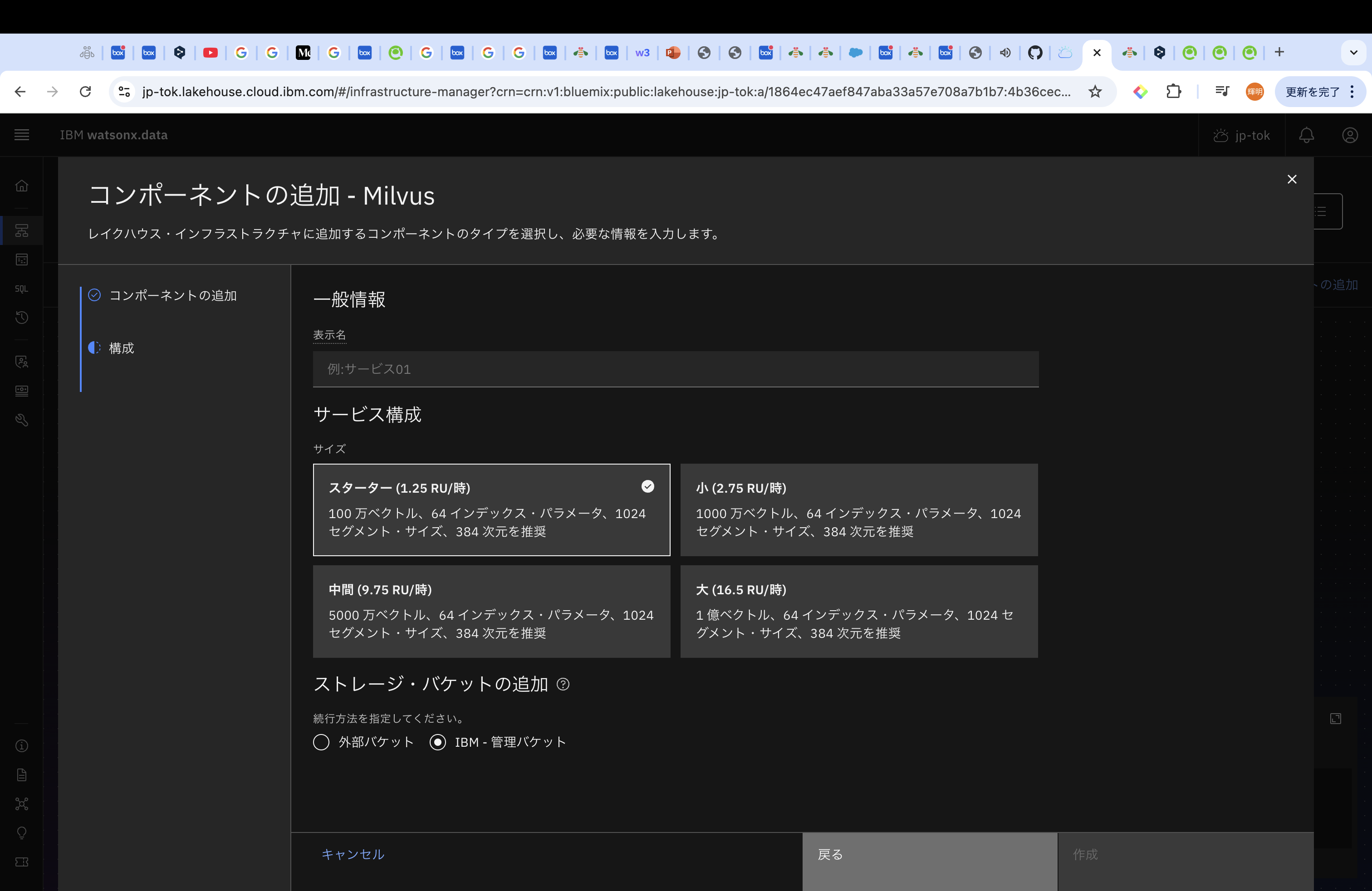Select the 外部バケット radio option
This screenshot has width=1372, height=891.
click(x=321, y=742)
